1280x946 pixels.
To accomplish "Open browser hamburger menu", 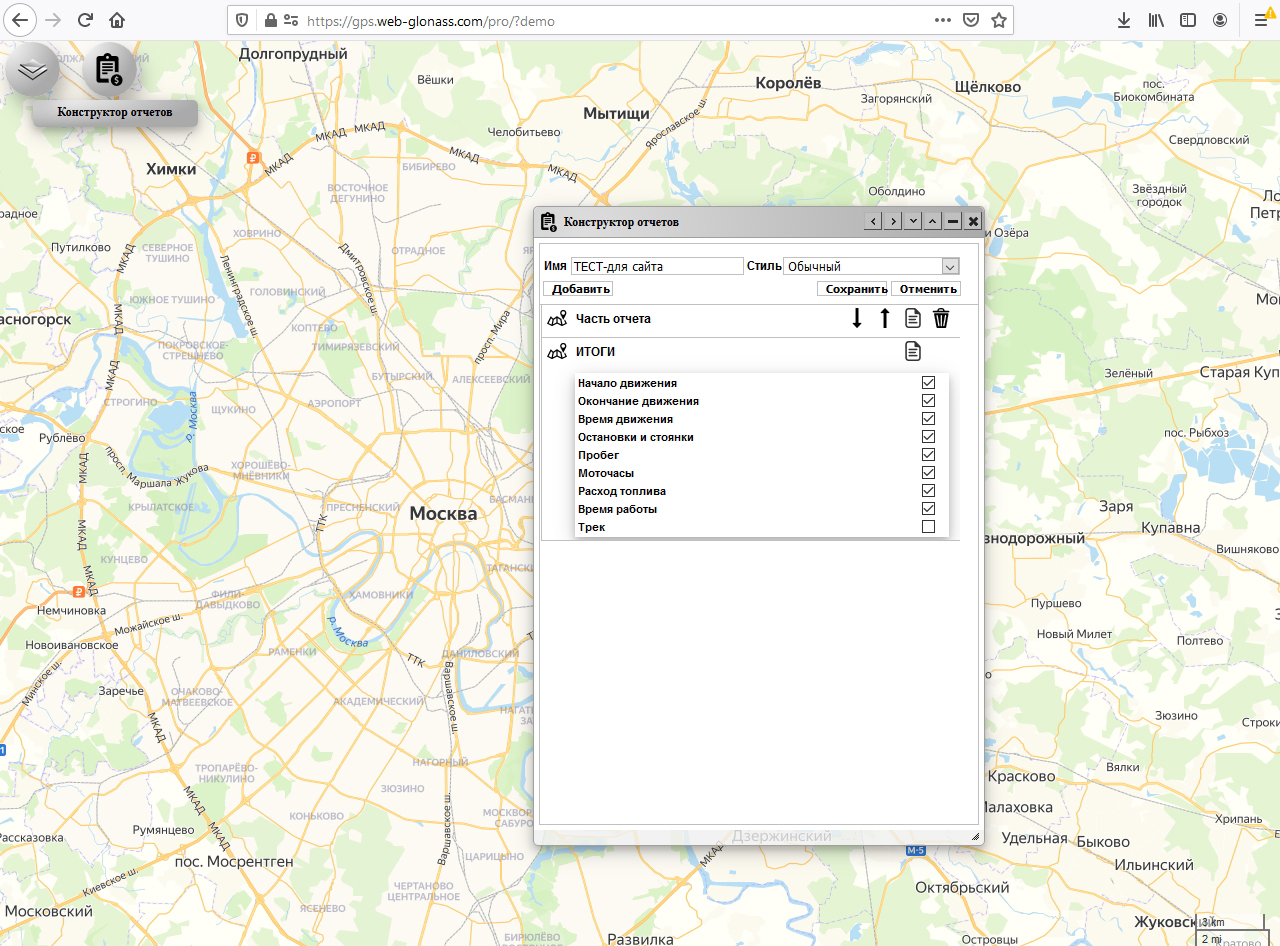I will 1261,20.
